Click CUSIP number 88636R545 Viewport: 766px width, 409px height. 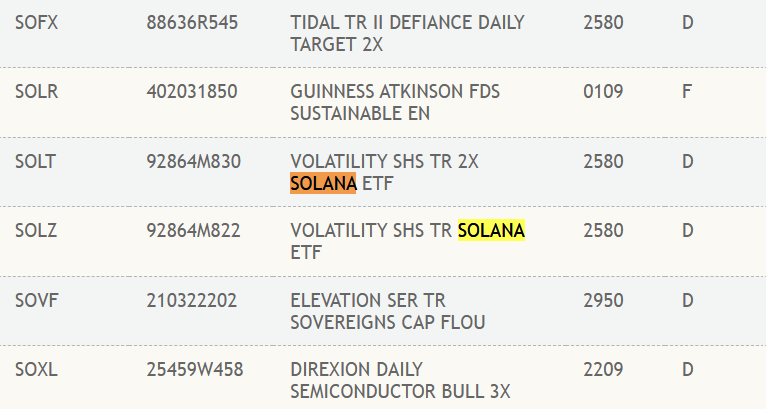tap(192, 22)
